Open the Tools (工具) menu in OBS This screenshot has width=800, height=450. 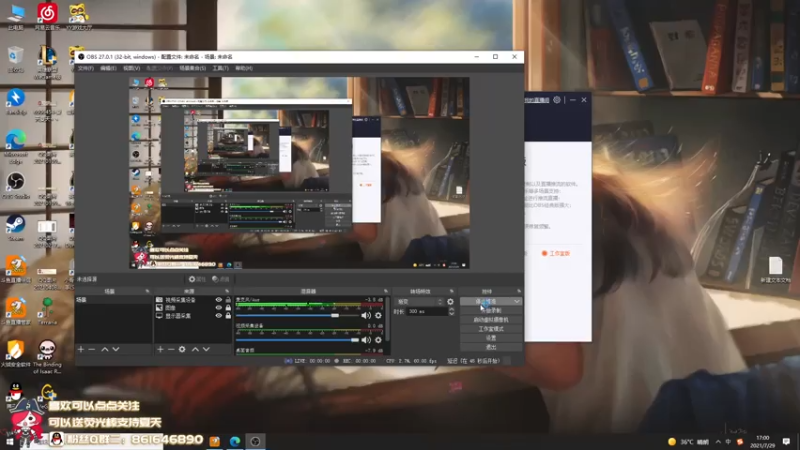click(220, 68)
